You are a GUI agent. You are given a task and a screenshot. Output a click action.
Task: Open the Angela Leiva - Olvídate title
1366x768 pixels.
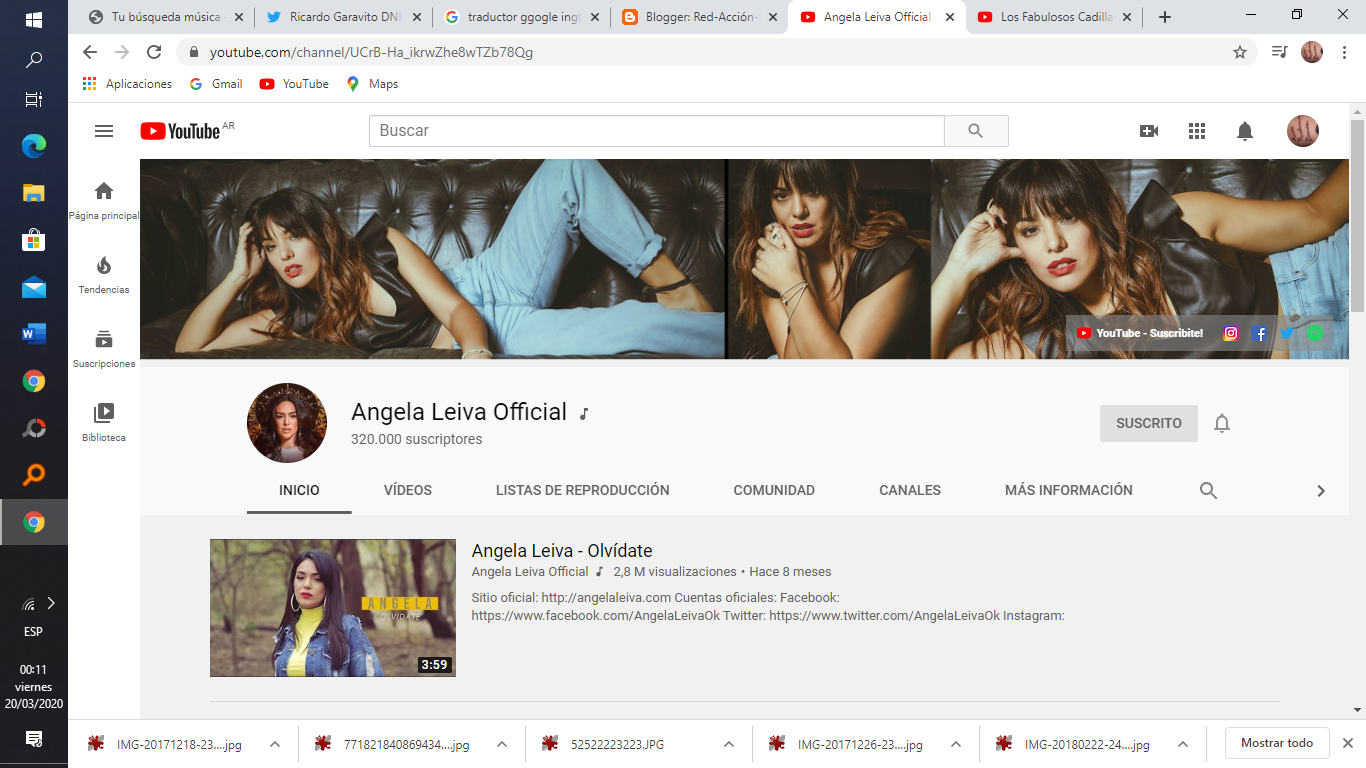(x=562, y=551)
